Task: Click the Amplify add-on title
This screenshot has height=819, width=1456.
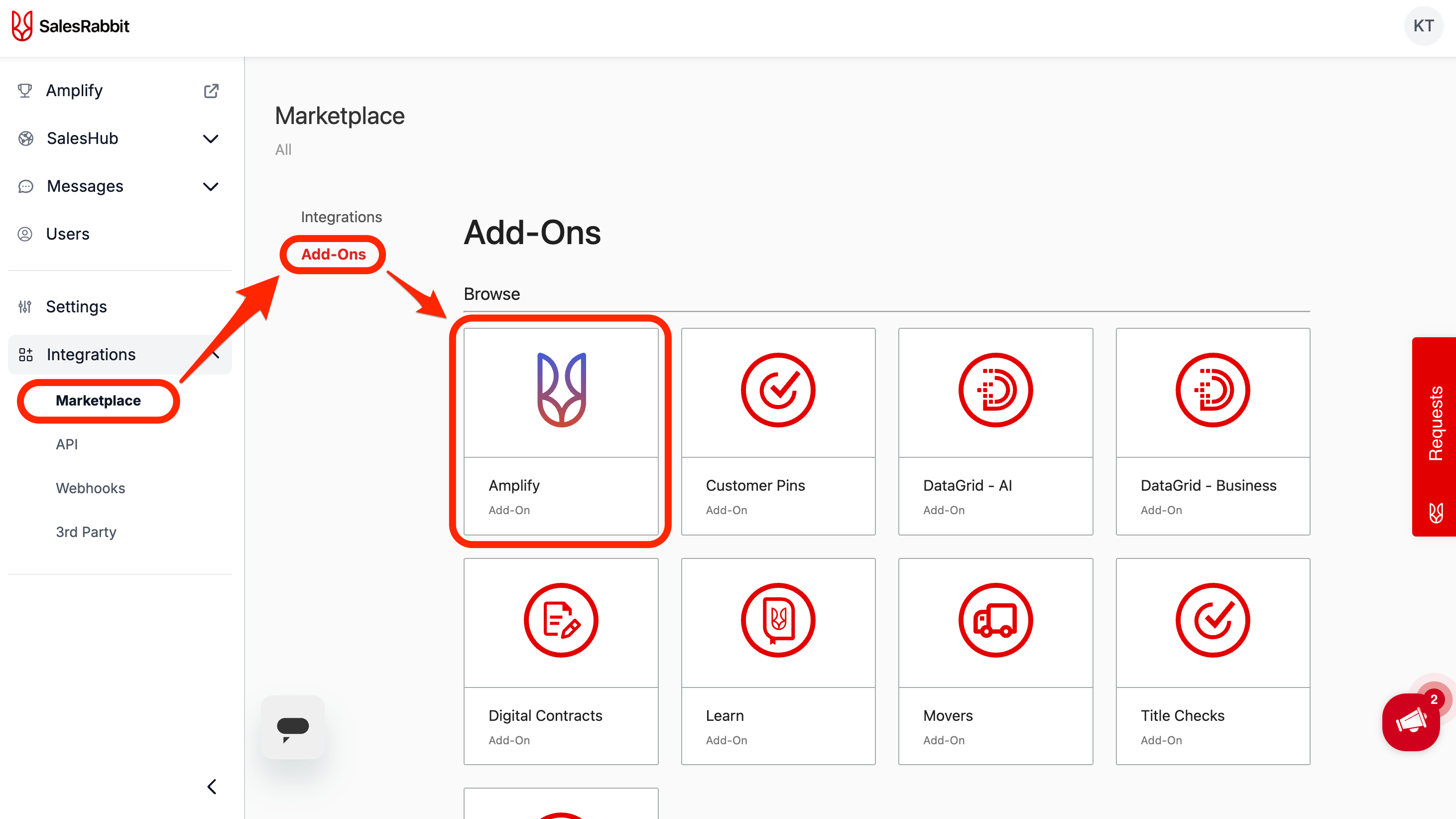Action: point(514,485)
